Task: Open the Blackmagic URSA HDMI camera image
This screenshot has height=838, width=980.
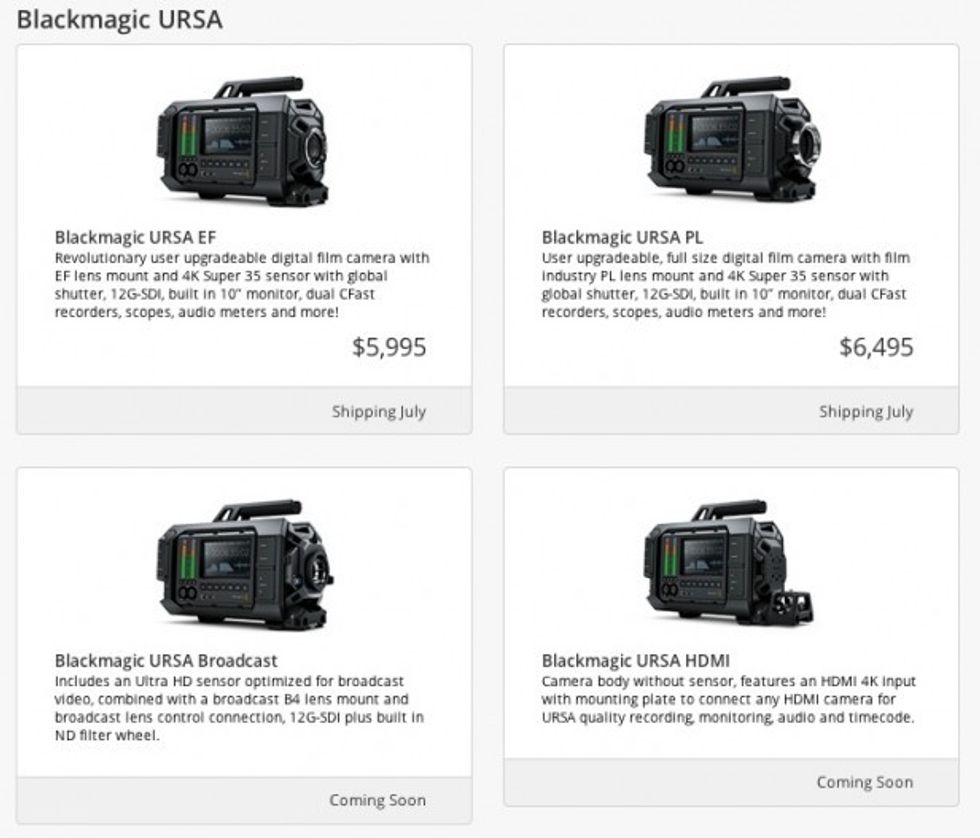Action: click(729, 562)
